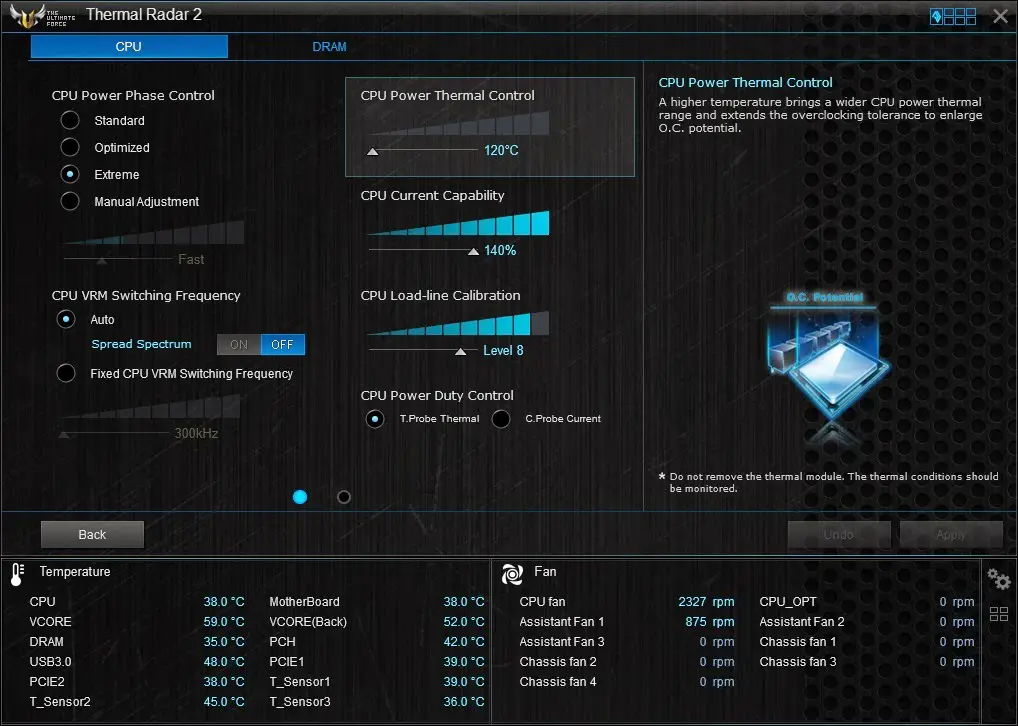Select T.Probe Thermal duty control
This screenshot has height=726, width=1018.
click(375, 419)
